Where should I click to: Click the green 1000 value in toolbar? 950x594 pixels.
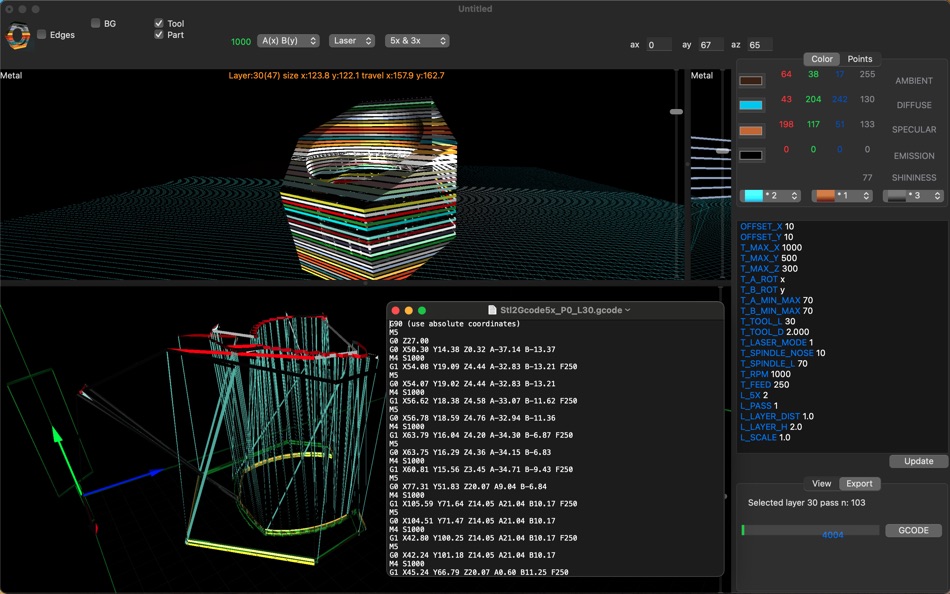tap(241, 42)
